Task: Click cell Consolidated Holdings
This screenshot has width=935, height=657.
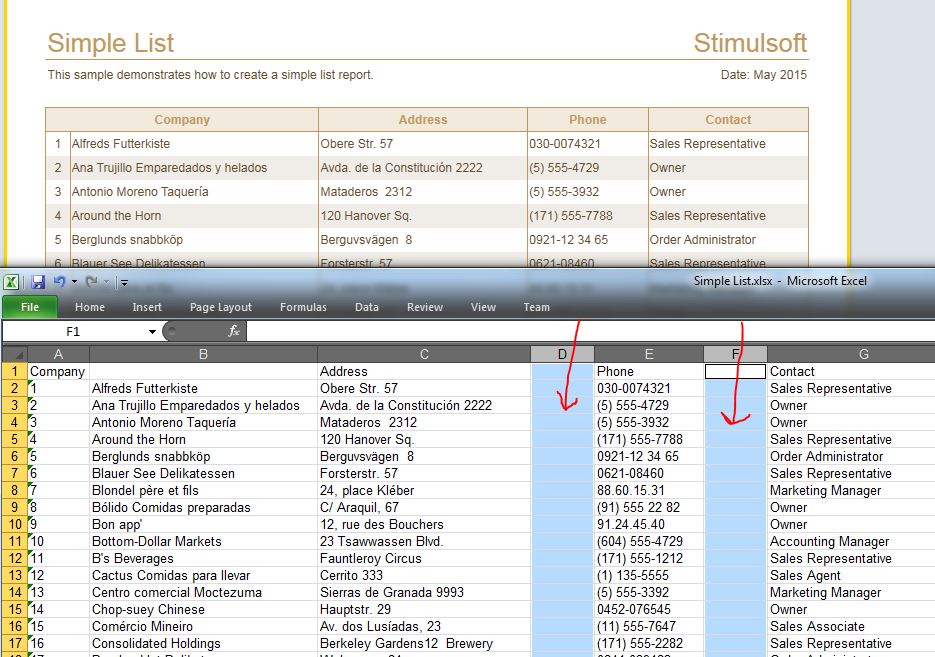Action: 203,644
